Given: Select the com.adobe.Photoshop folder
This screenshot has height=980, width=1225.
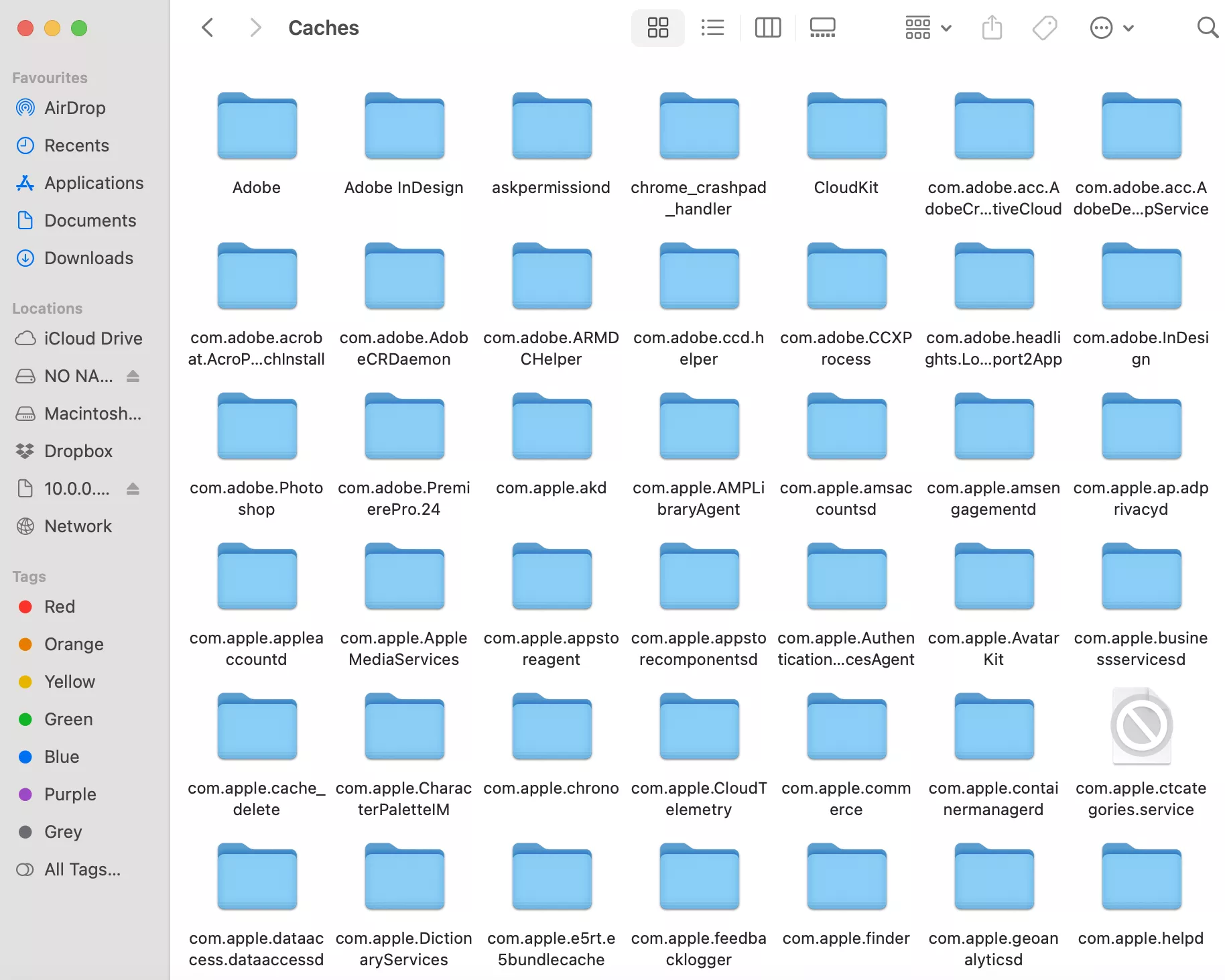Looking at the screenshot, I should point(257,426).
